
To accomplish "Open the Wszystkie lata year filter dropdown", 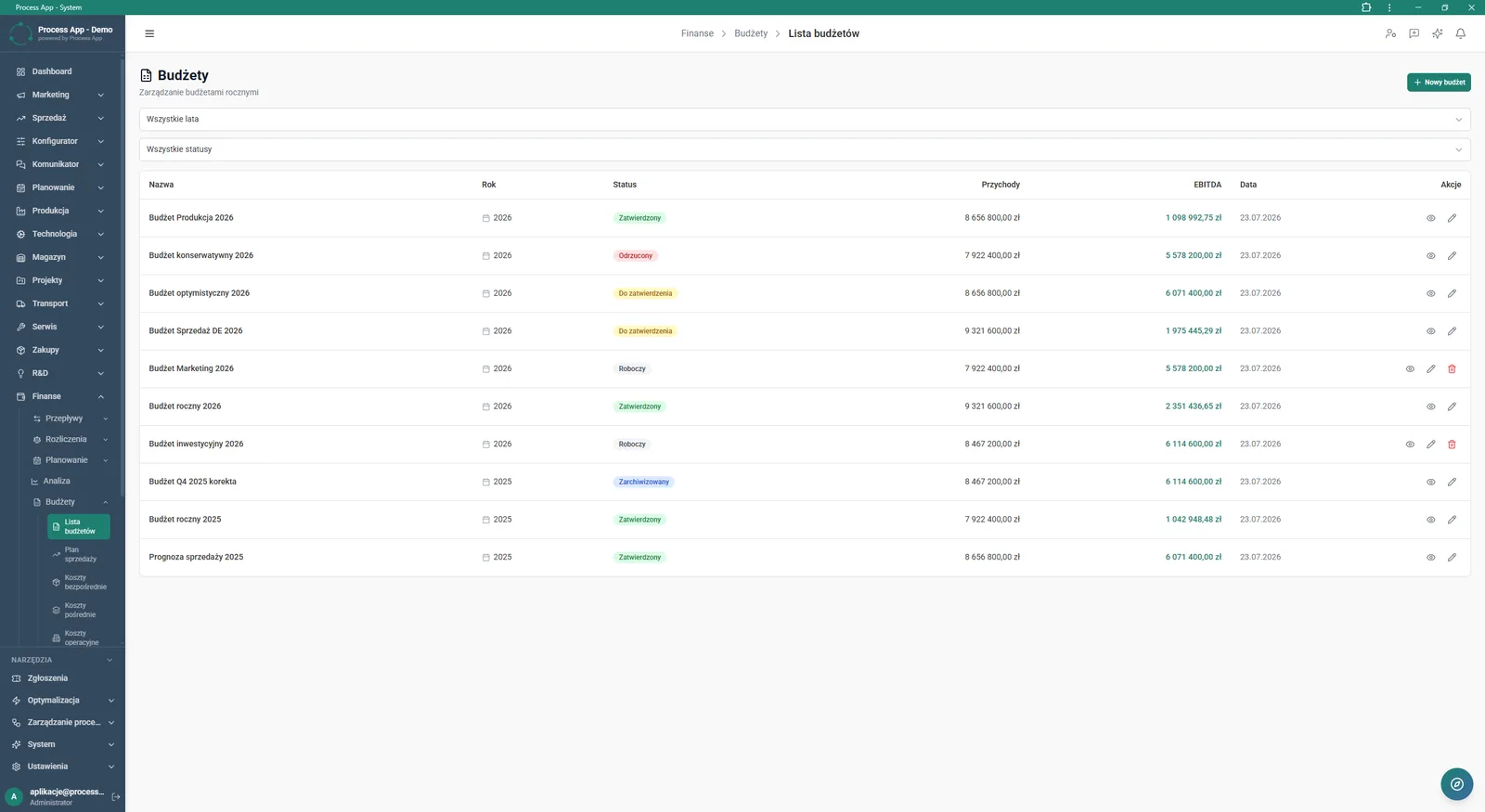I will pos(805,119).
